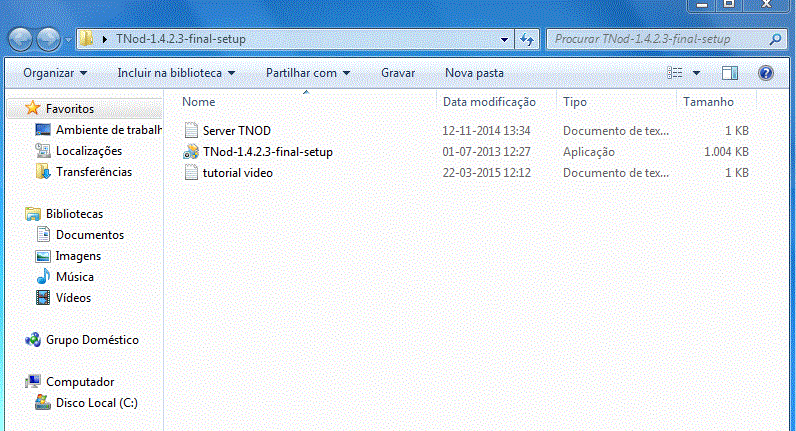Click the Grupo Doméstico icon
This screenshot has height=431, width=796.
click(x=33, y=340)
